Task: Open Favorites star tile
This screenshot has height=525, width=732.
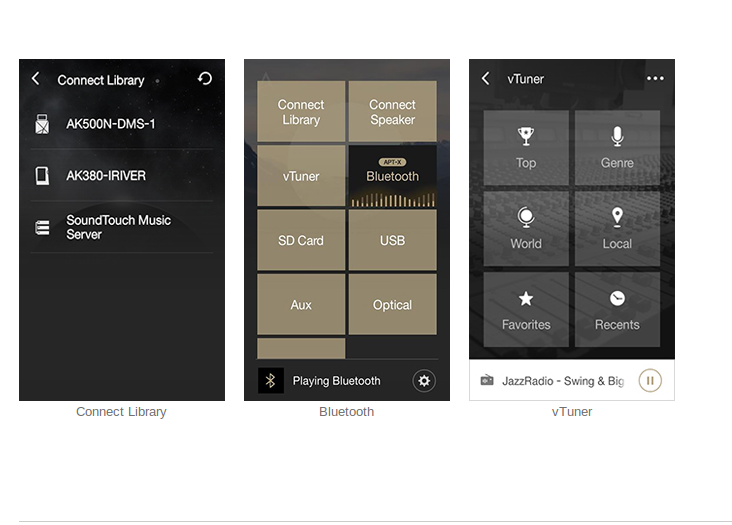Action: [x=526, y=309]
